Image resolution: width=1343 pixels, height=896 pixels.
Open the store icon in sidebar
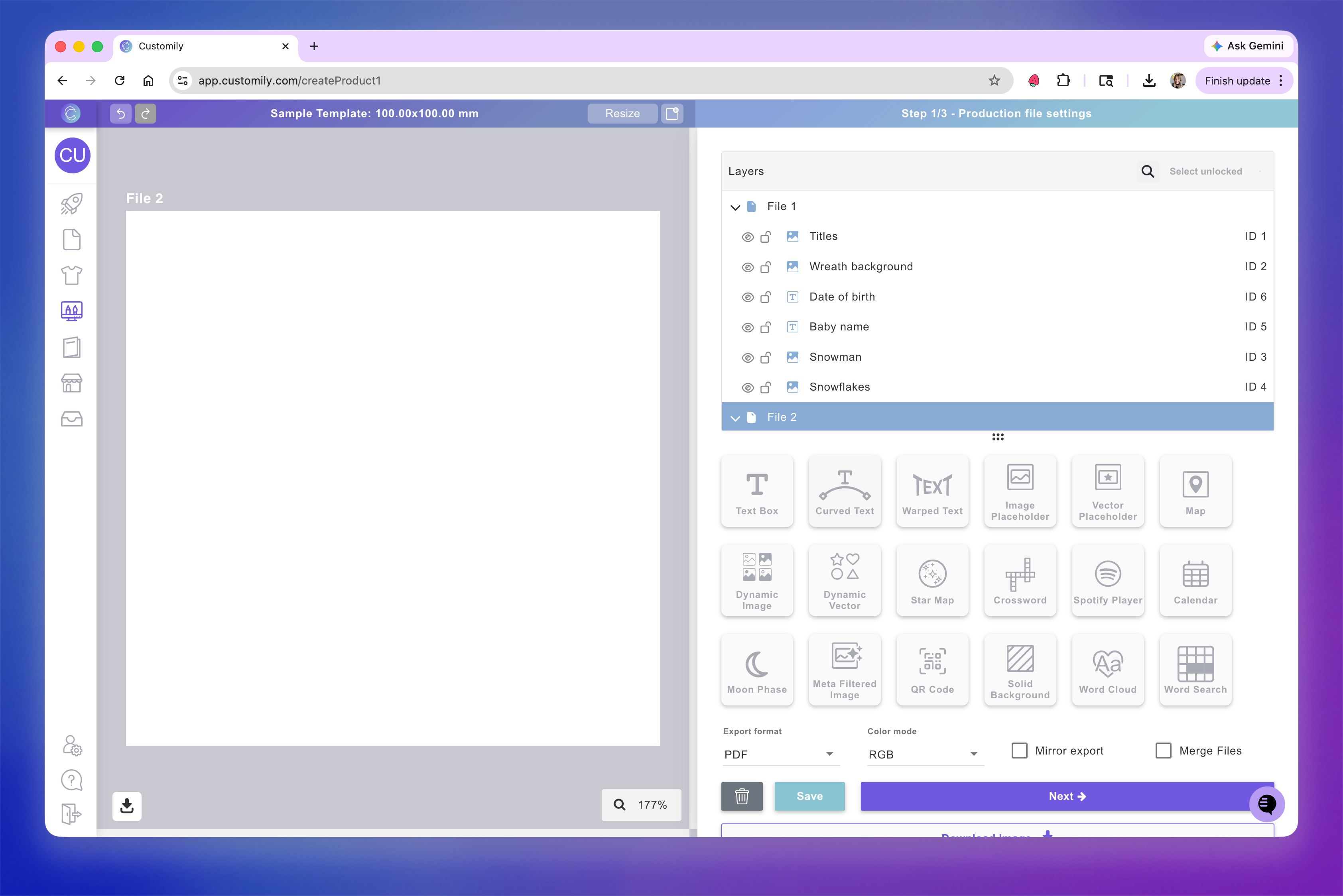[71, 383]
